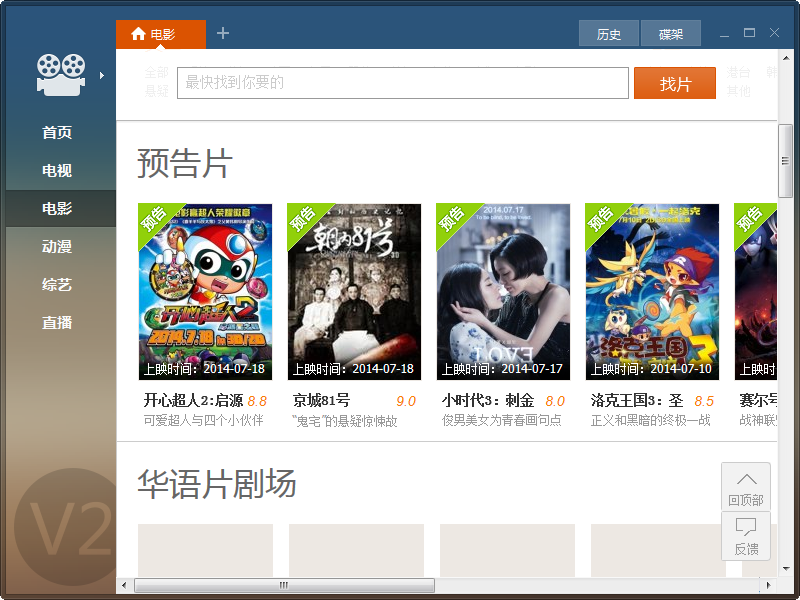Image resolution: width=800 pixels, height=600 pixels.
Task: Open the 反馈 feedback button
Action: click(746, 536)
